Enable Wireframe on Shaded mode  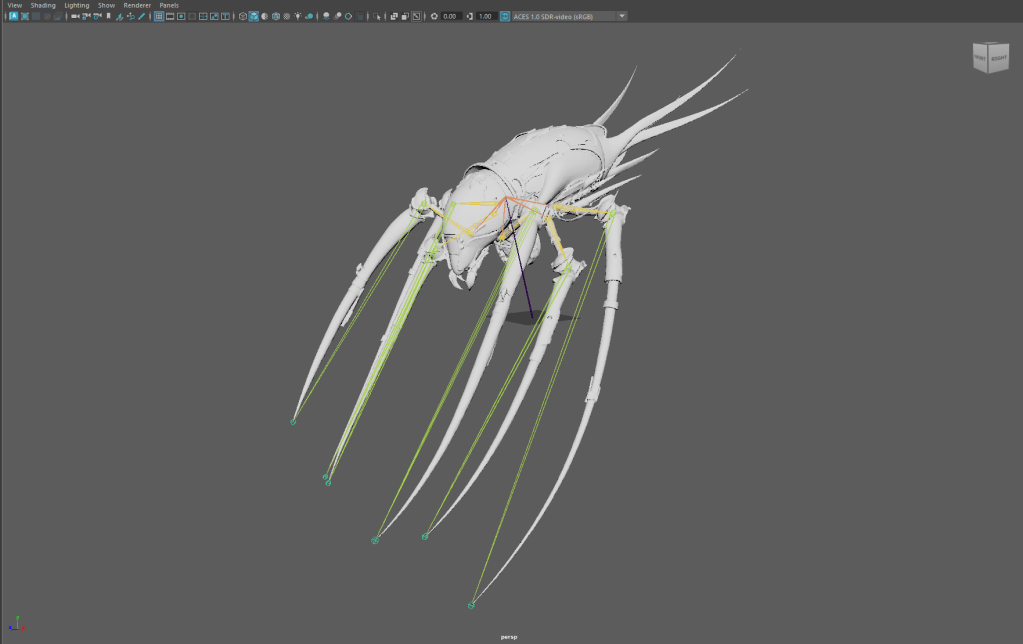[276, 17]
